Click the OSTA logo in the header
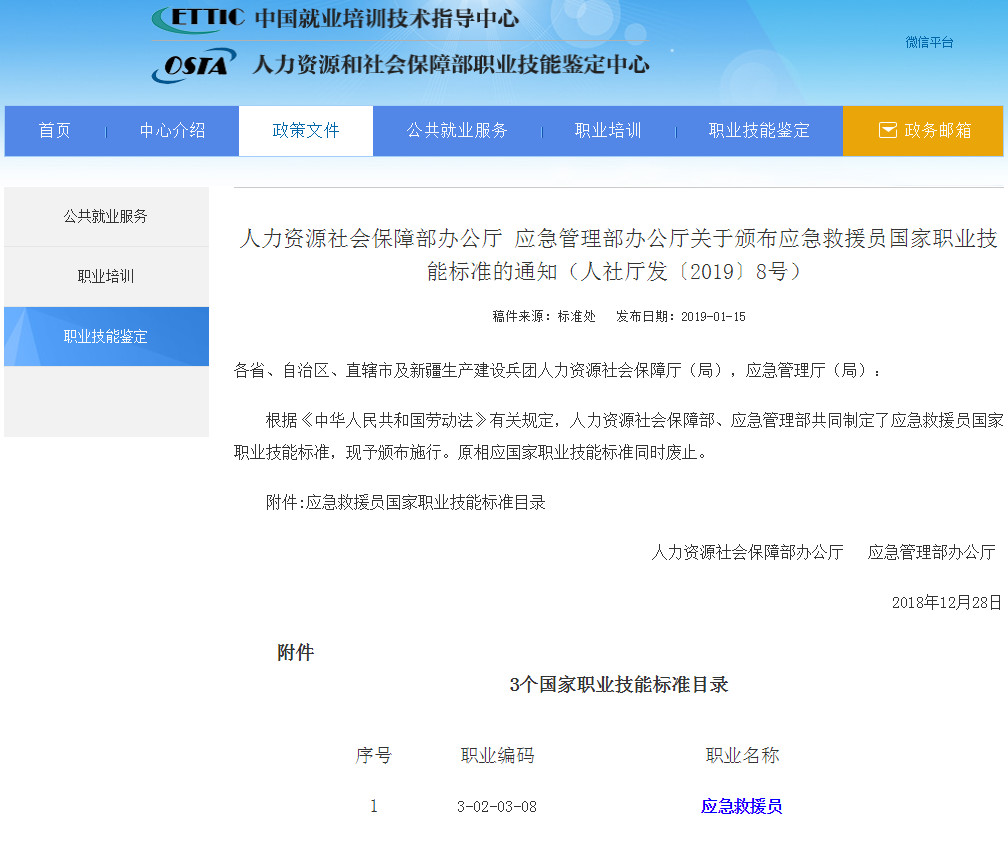Image resolution: width=1008 pixels, height=856 pixels. (x=194, y=65)
